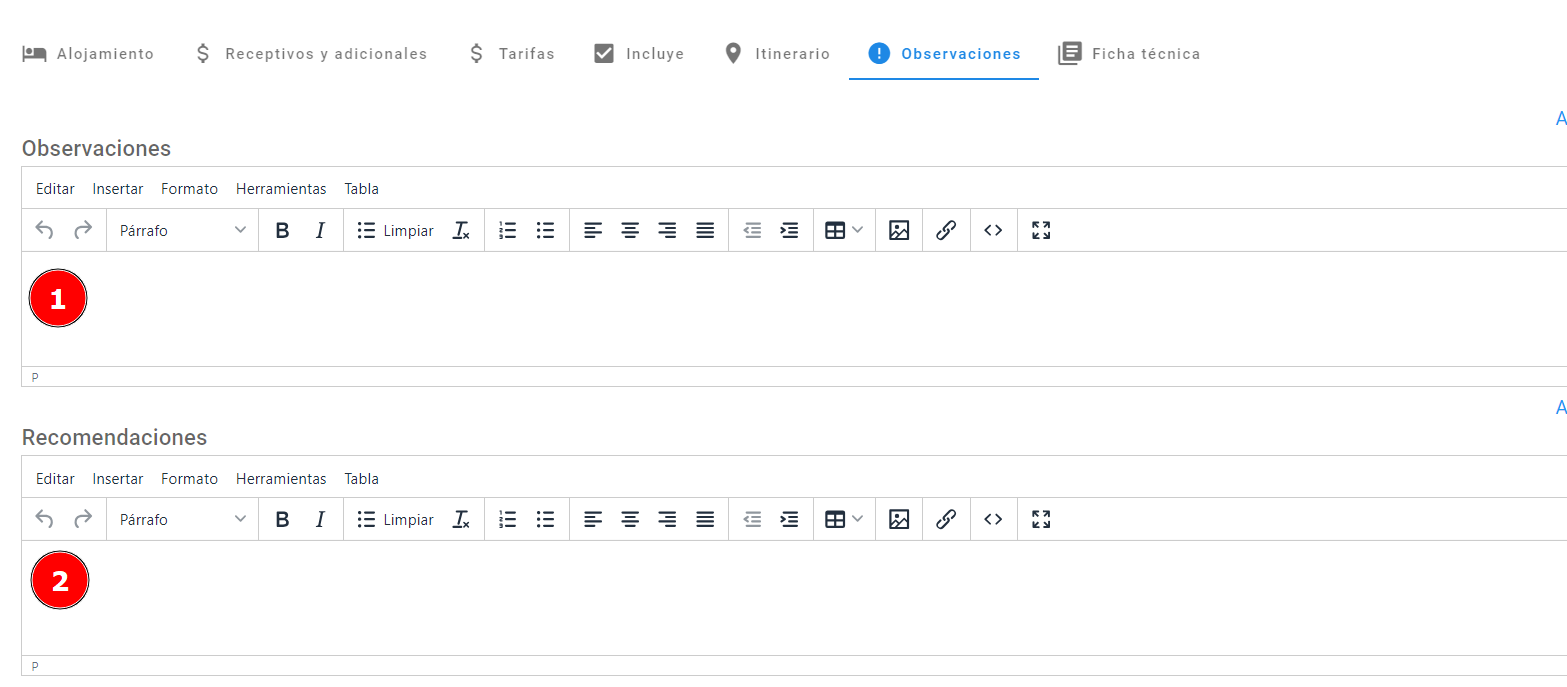Viewport: 1567px width, 687px height.
Task: Clear formatting icon in Recomendaciones editor
Action: pyautogui.click(x=461, y=520)
